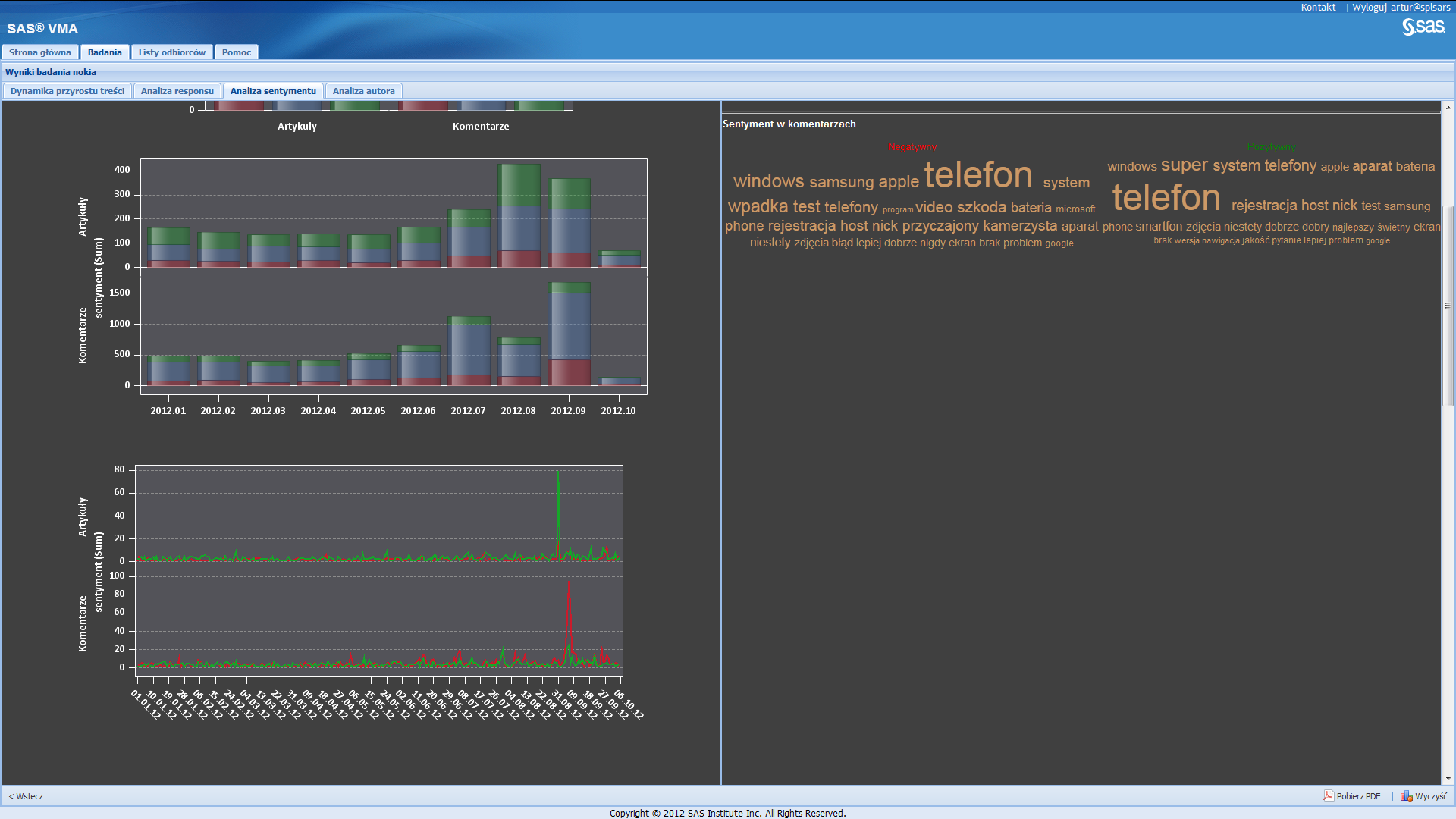This screenshot has height=819, width=1456.
Task: Click the word 'super' in positive cloud
Action: pos(1184,165)
